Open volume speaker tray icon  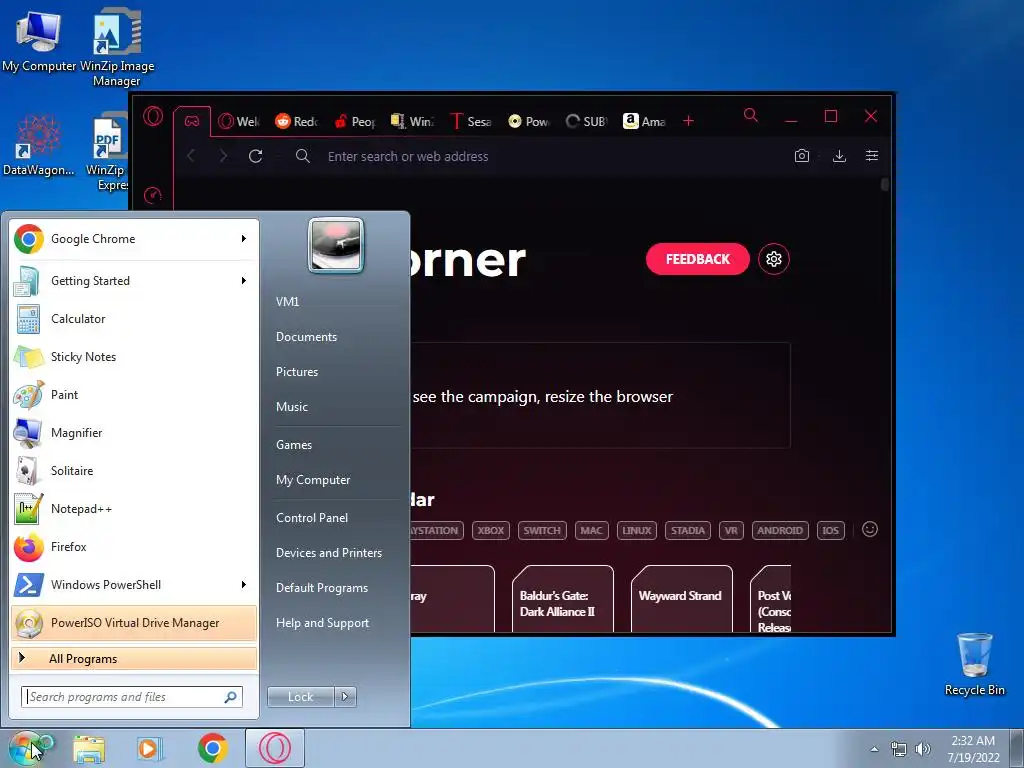pos(923,749)
